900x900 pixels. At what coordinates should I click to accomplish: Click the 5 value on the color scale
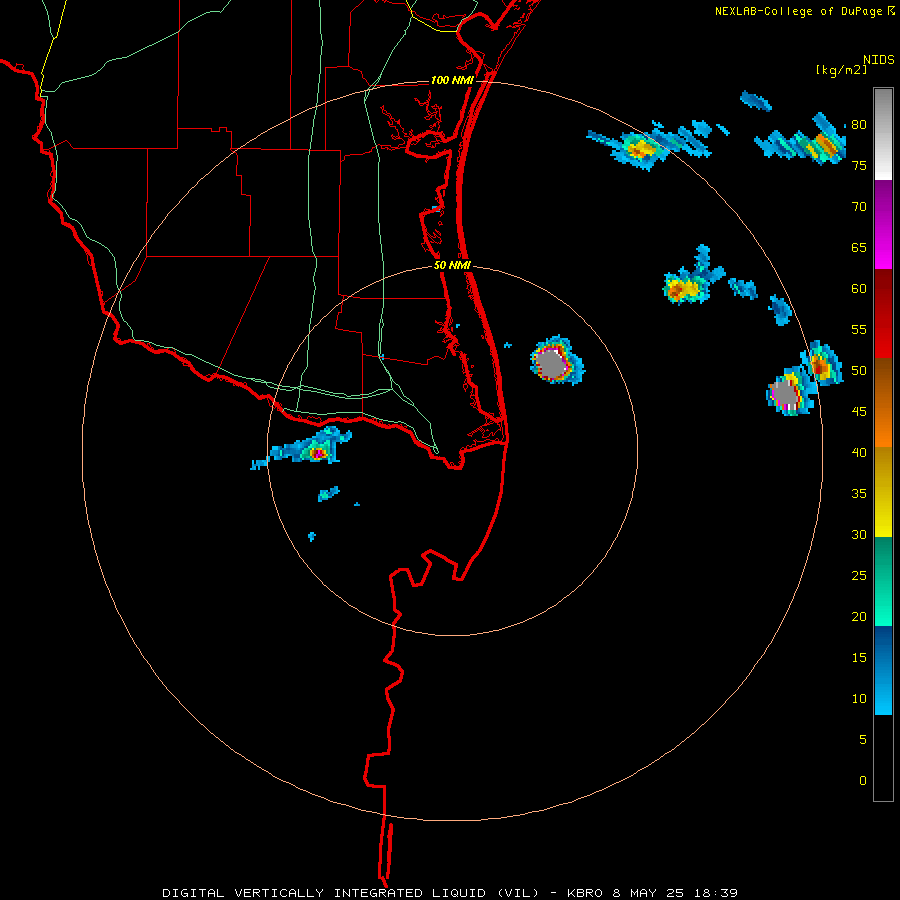click(863, 739)
